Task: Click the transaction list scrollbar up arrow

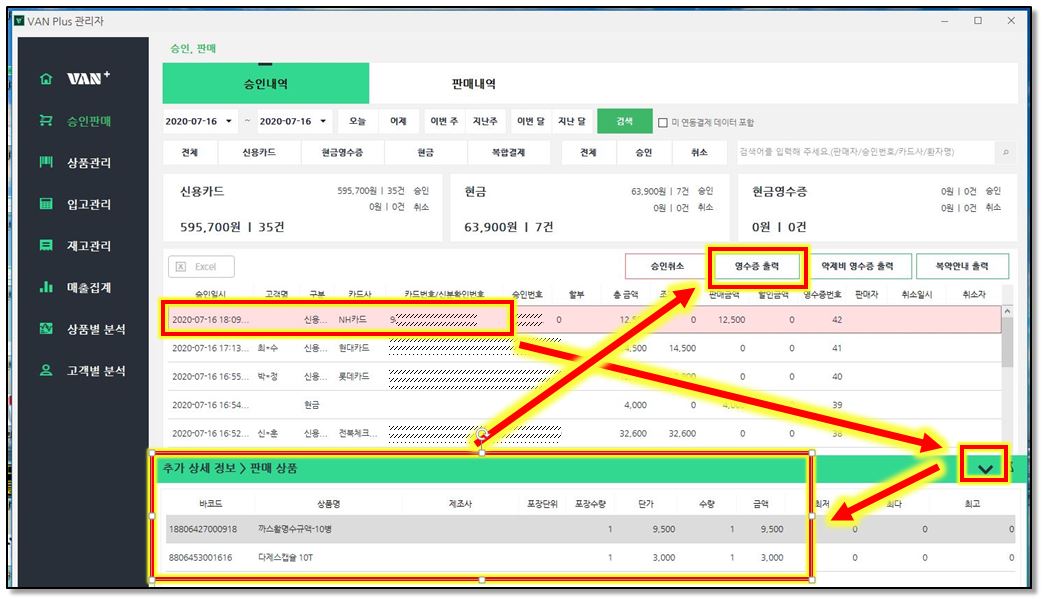Action: tap(1006, 311)
